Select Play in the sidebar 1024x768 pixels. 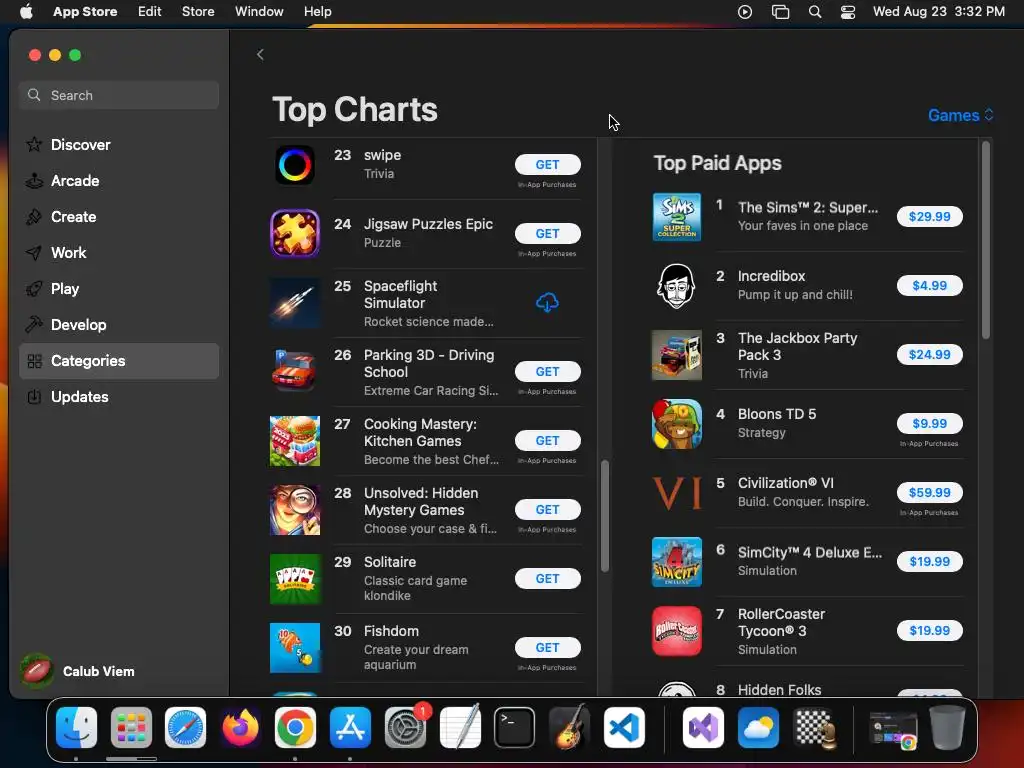pyautogui.click(x=119, y=289)
